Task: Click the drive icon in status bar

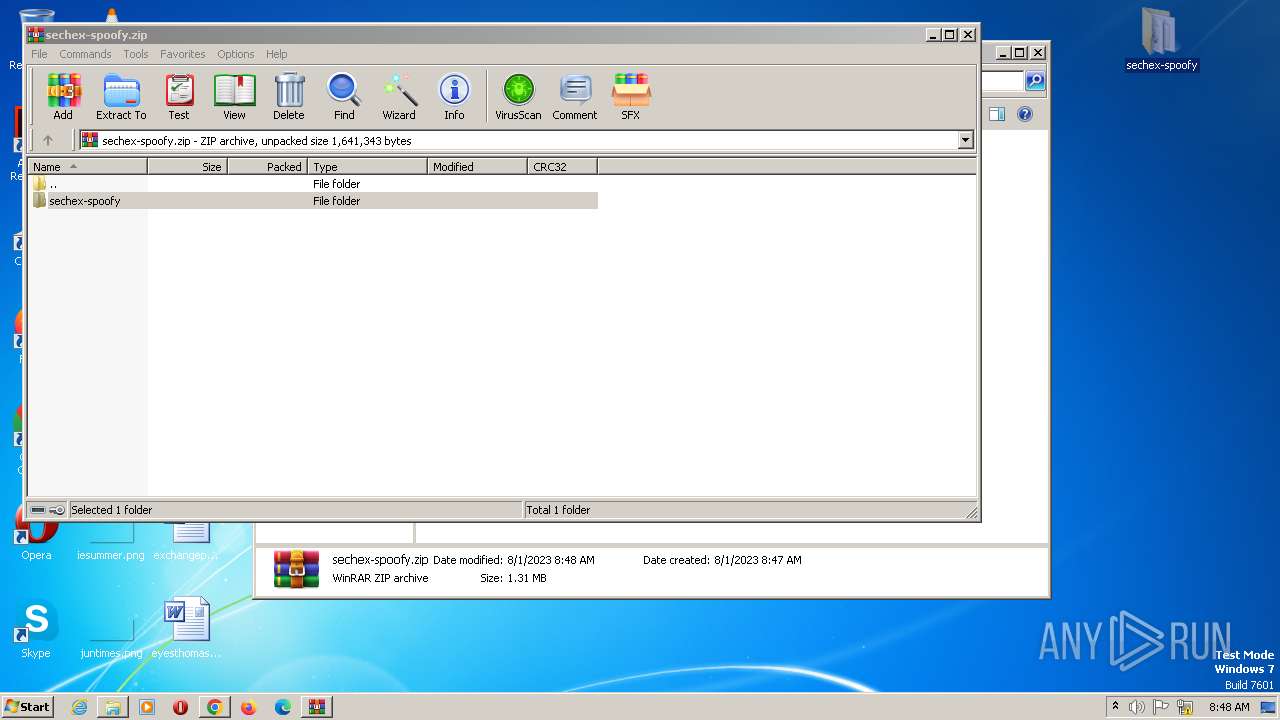Action: pos(38,510)
